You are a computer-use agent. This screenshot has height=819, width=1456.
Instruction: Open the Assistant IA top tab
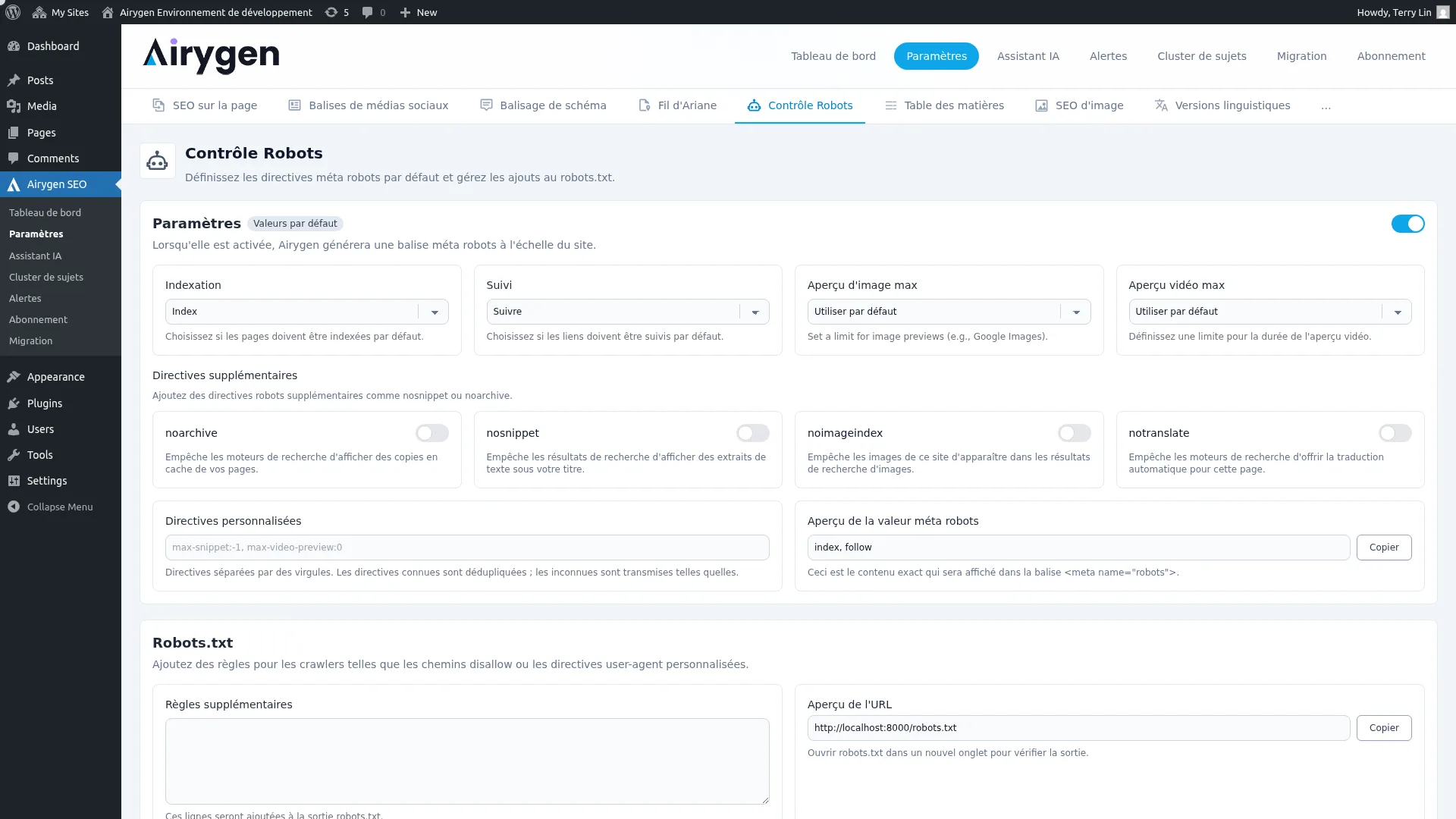tap(1028, 56)
